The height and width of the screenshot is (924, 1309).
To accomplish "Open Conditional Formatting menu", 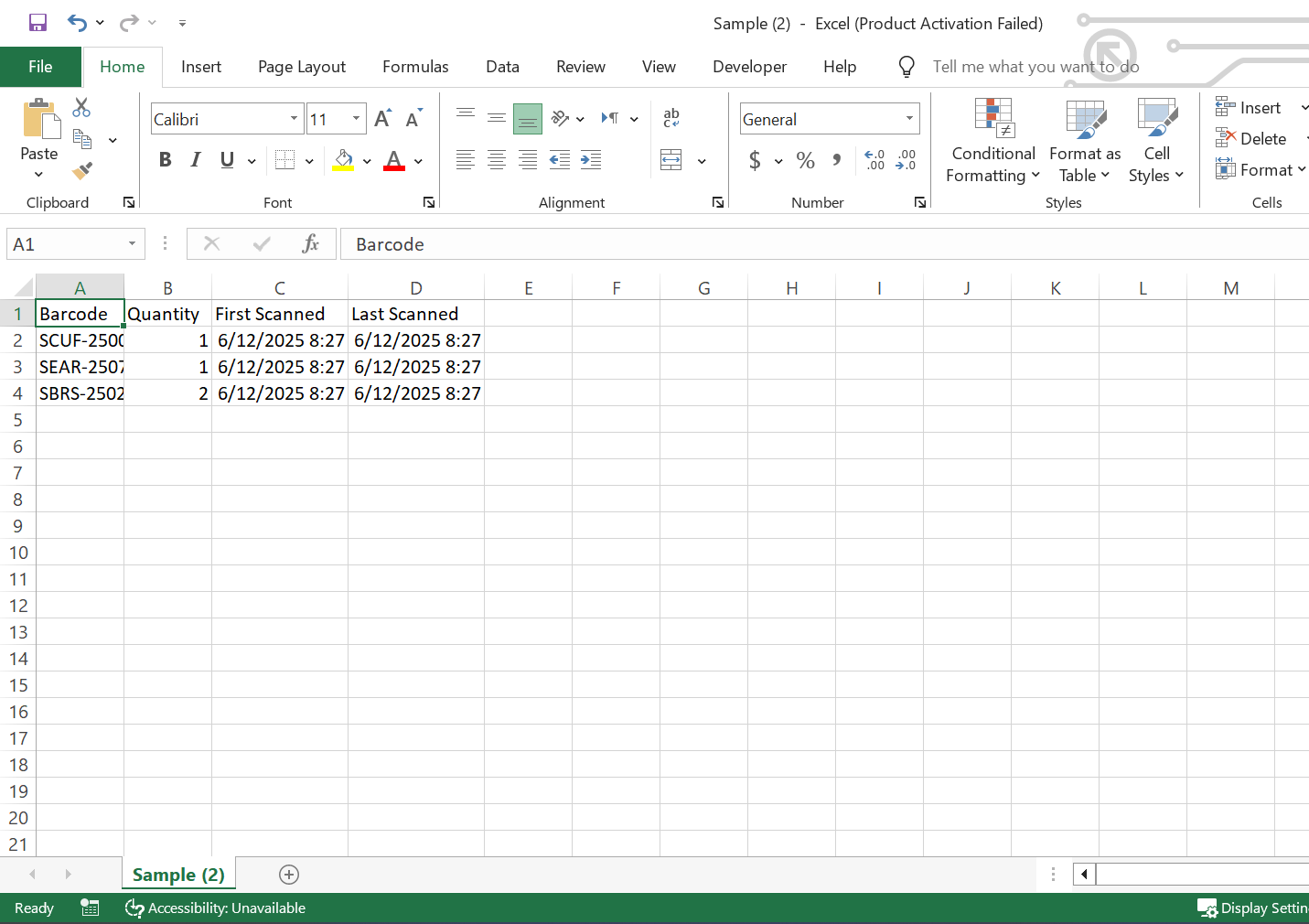I will [x=992, y=142].
